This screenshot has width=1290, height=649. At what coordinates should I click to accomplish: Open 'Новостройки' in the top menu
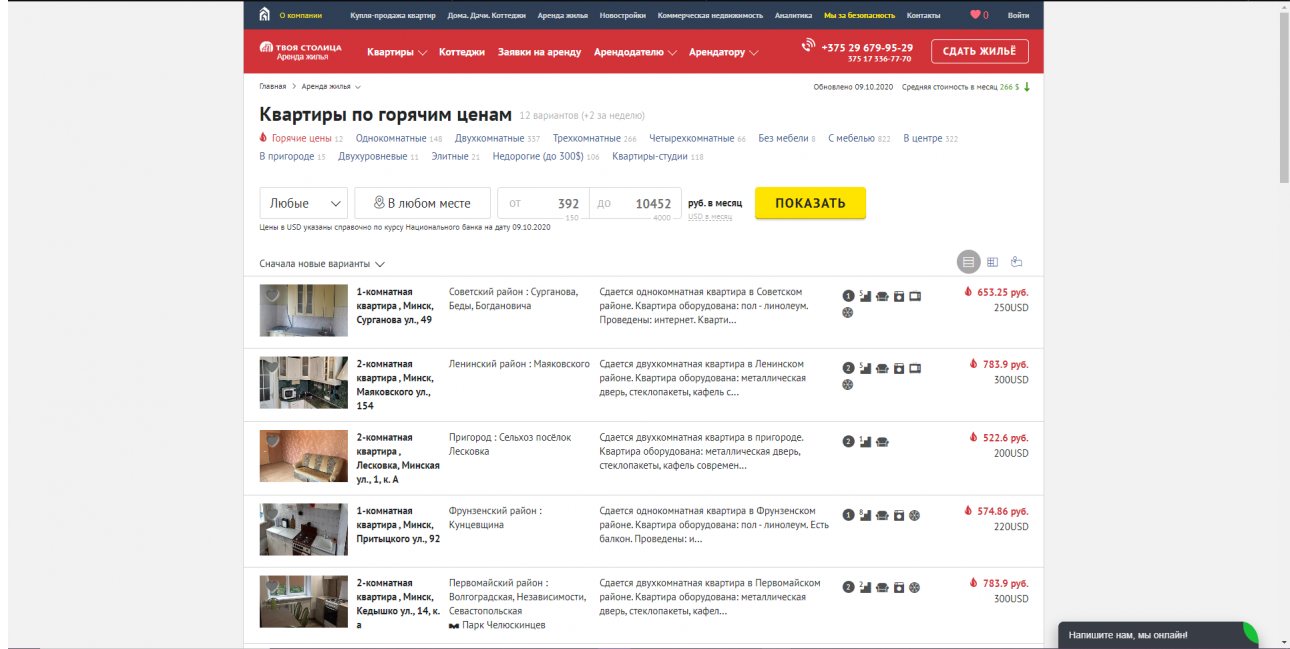coord(622,15)
